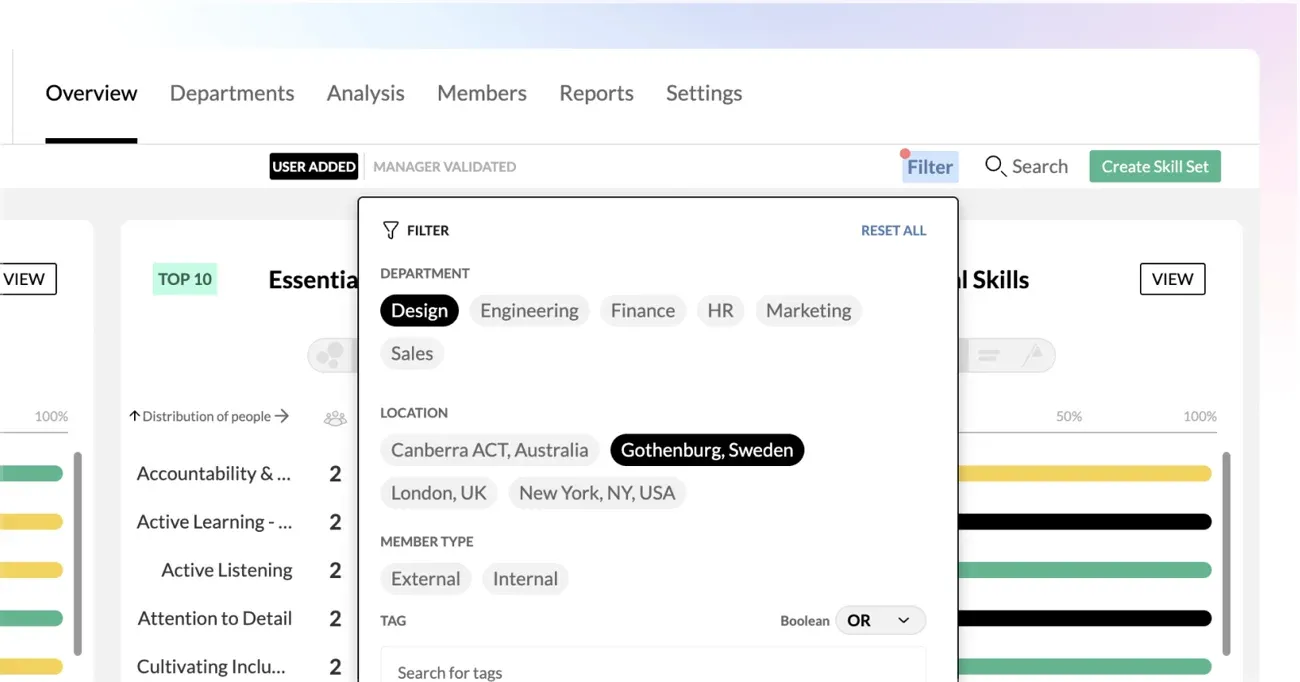Click the funnel icon beside FILTER heading
The width and height of the screenshot is (1300, 682).
click(x=390, y=230)
